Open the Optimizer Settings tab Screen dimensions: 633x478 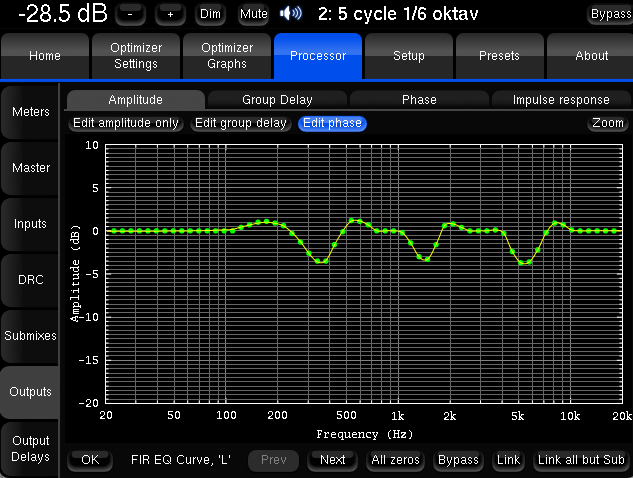(136, 56)
